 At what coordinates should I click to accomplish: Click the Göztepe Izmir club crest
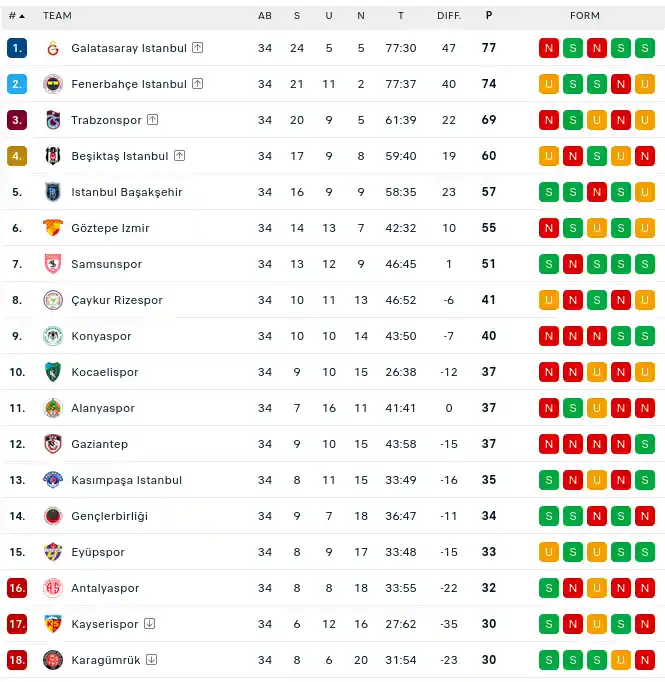[x=53, y=228]
